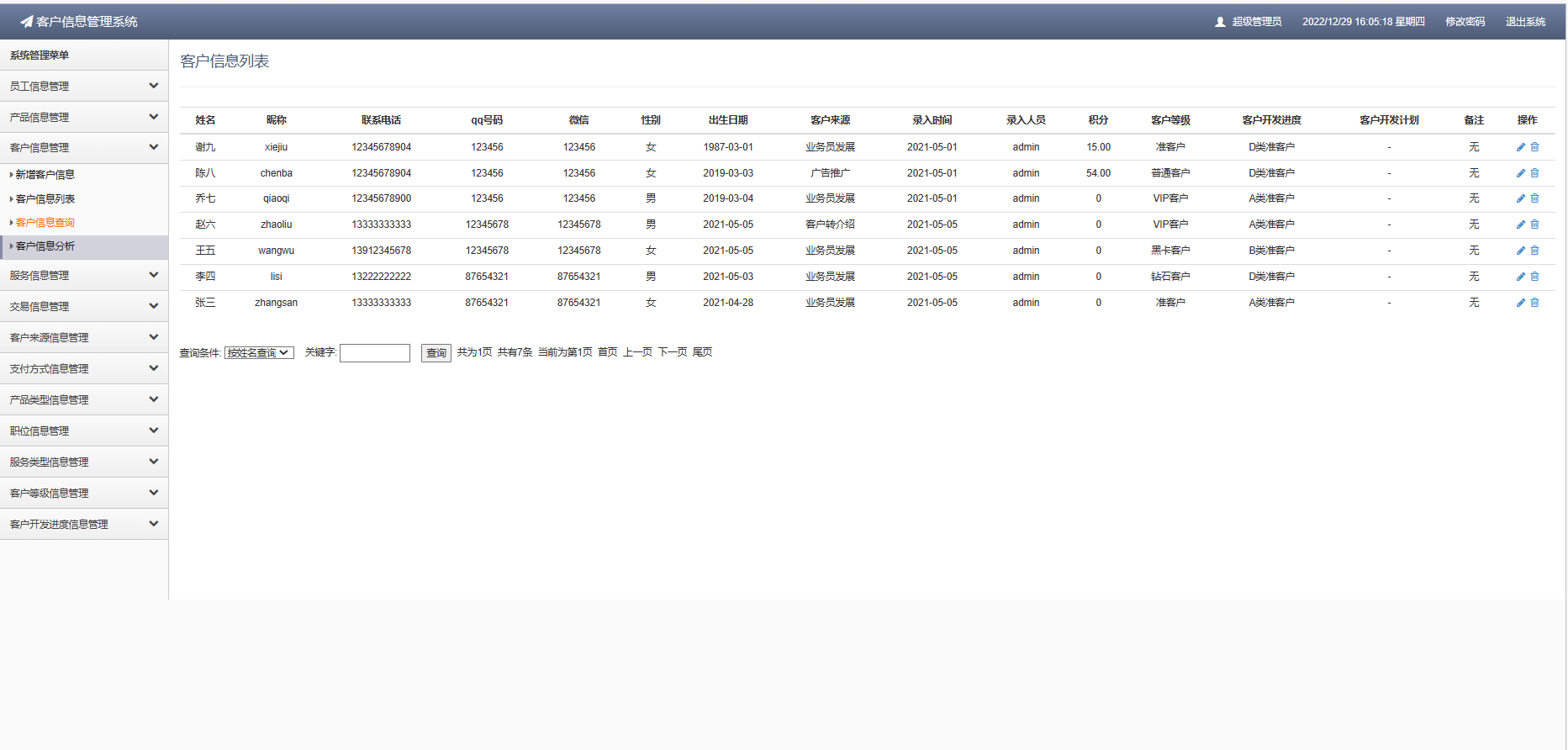Edit the 陈八 row via pencil icon
Screen dimensions: 1568x750
1520,173
